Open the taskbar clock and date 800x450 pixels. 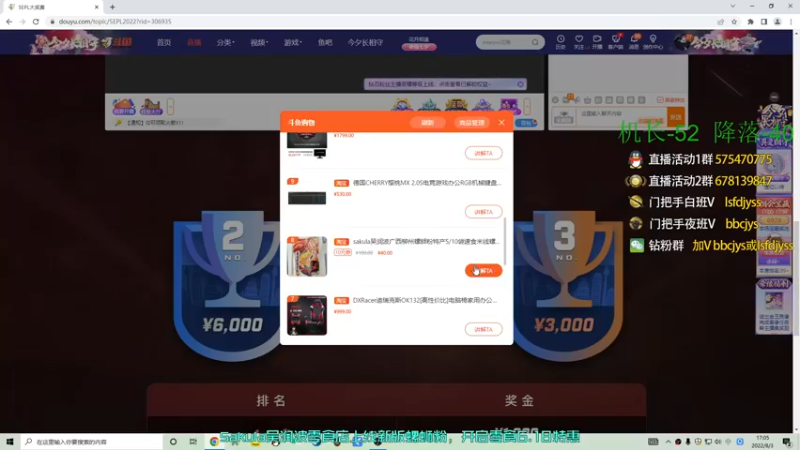(x=762, y=441)
